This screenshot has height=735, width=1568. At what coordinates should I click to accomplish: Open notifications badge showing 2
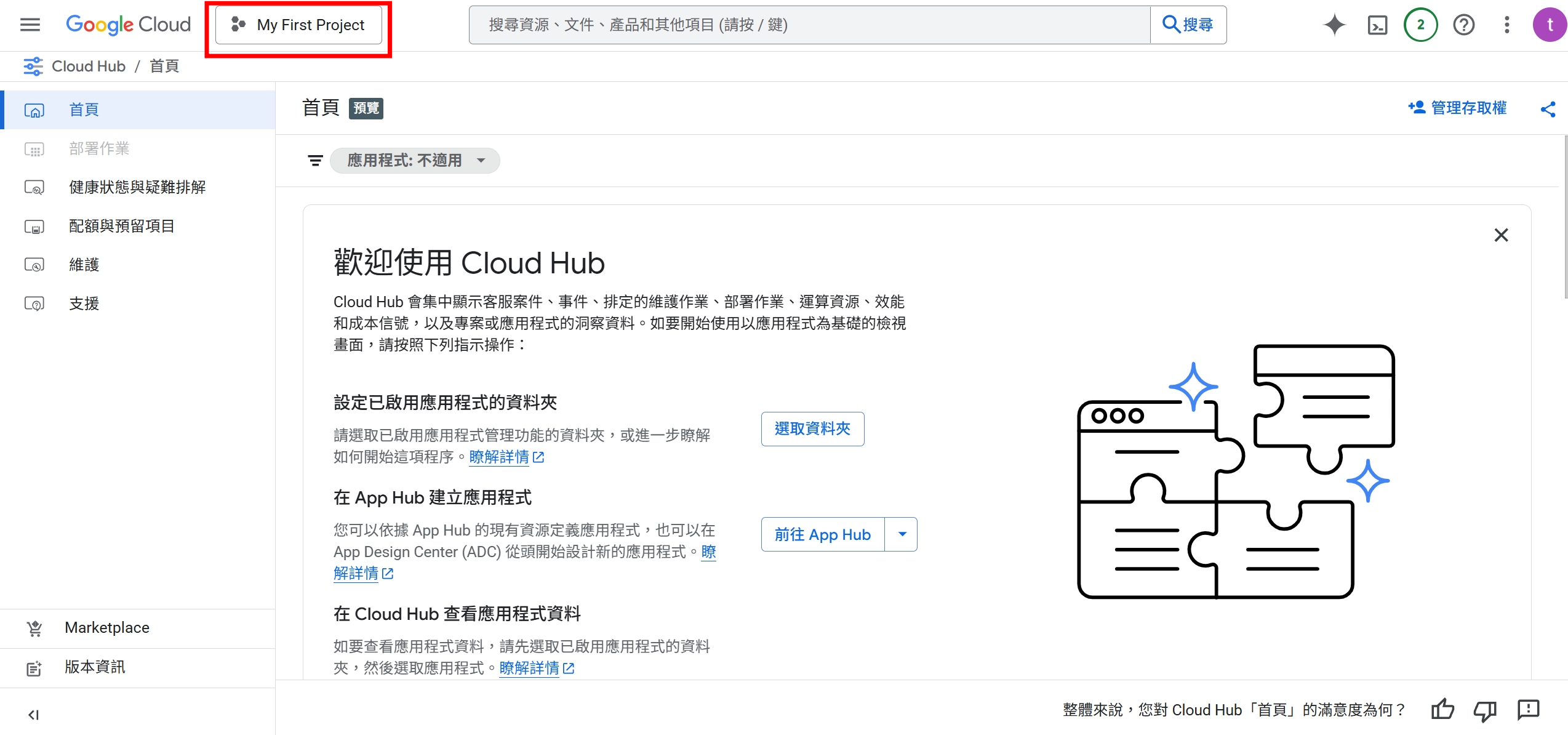click(1420, 25)
